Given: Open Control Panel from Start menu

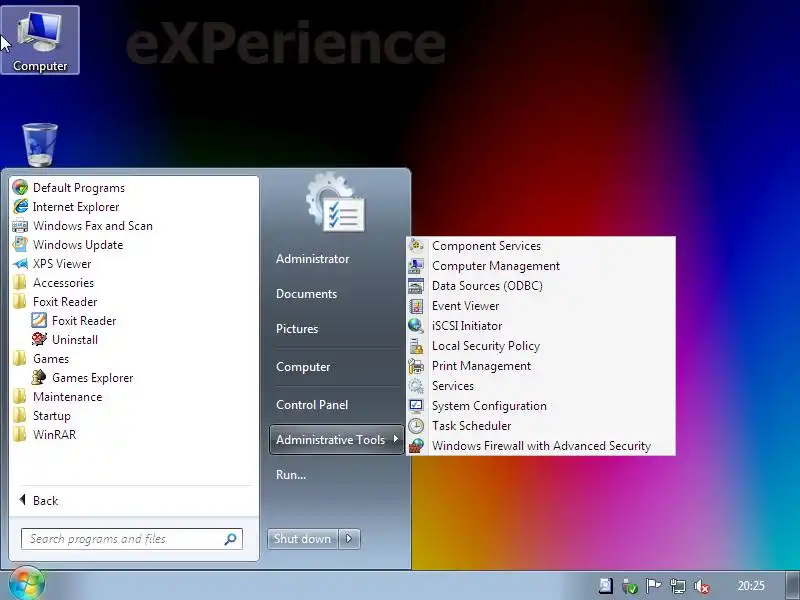Looking at the screenshot, I should click(x=312, y=405).
